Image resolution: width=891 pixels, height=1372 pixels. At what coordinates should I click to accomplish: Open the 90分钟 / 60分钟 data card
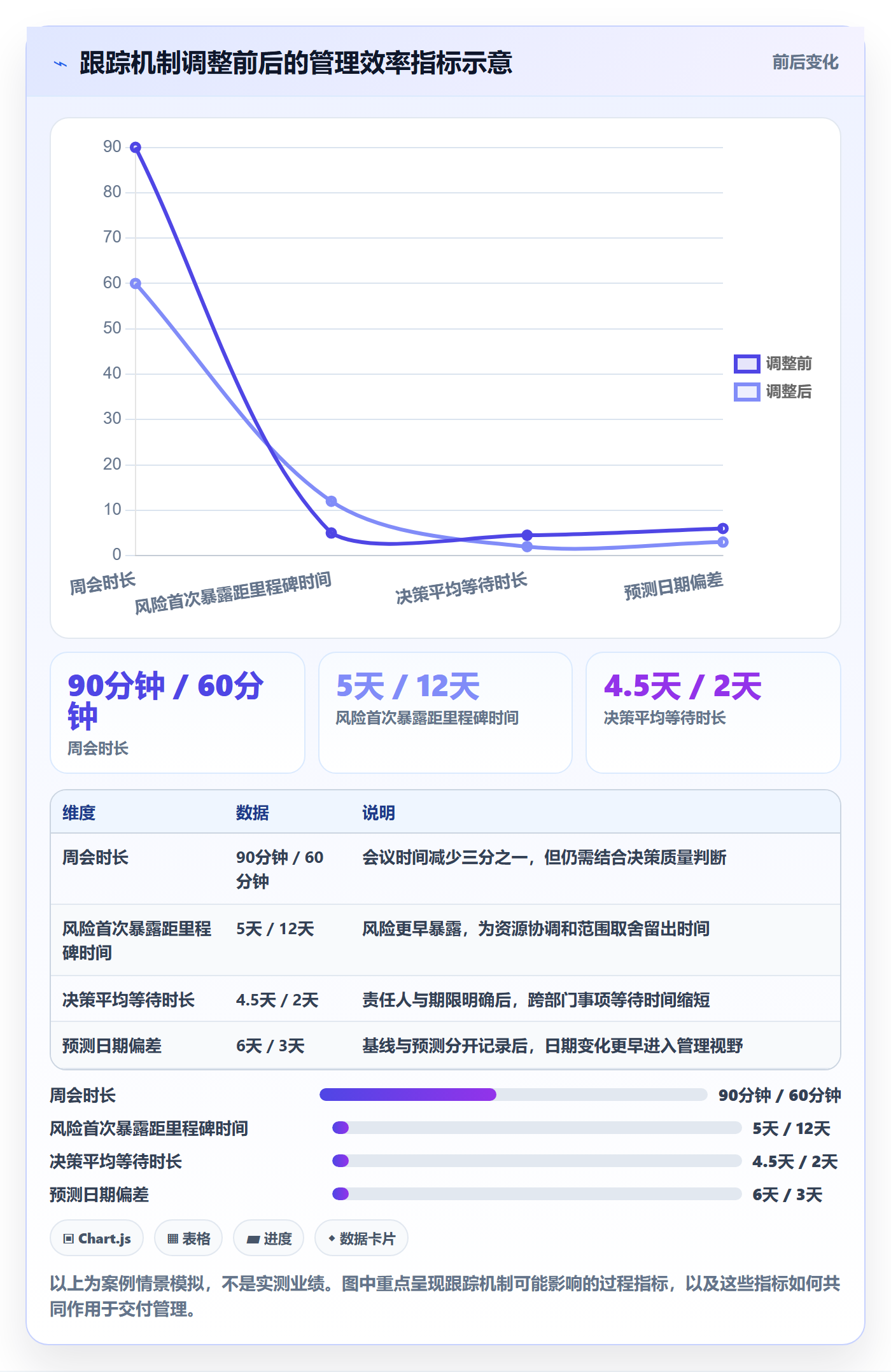(178, 713)
